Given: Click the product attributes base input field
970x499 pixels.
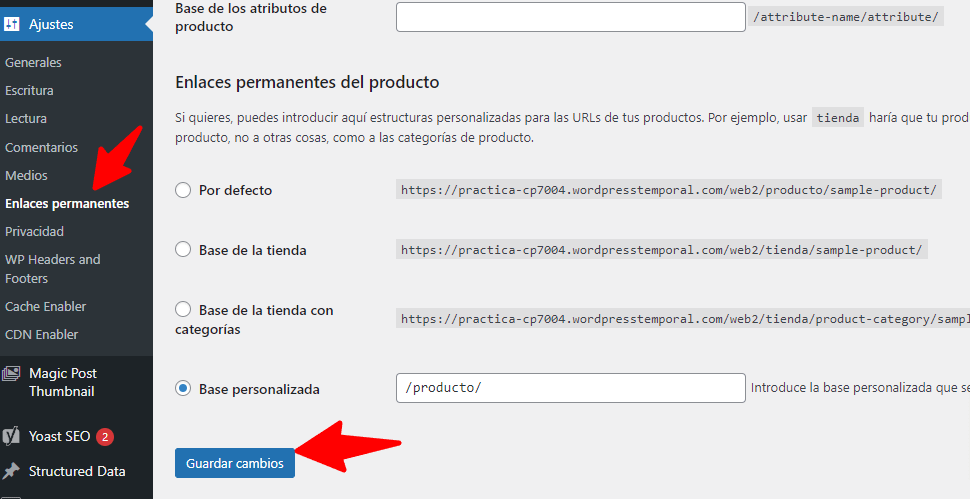Looking at the screenshot, I should coord(570,17).
